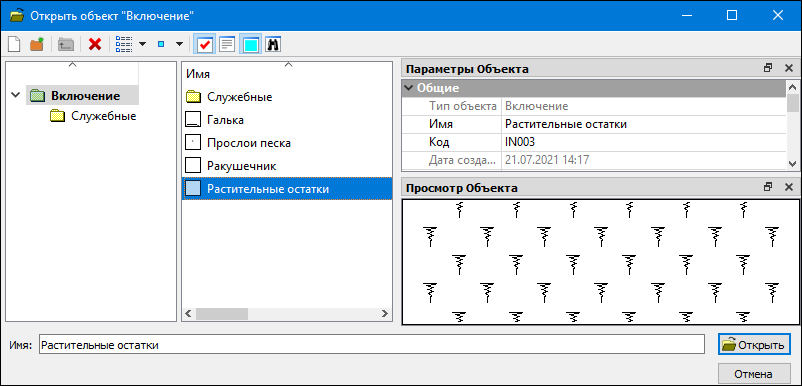The image size is (802, 386).
Task: Click list's horizontal scrollbar right arrow
Action: 386,313
